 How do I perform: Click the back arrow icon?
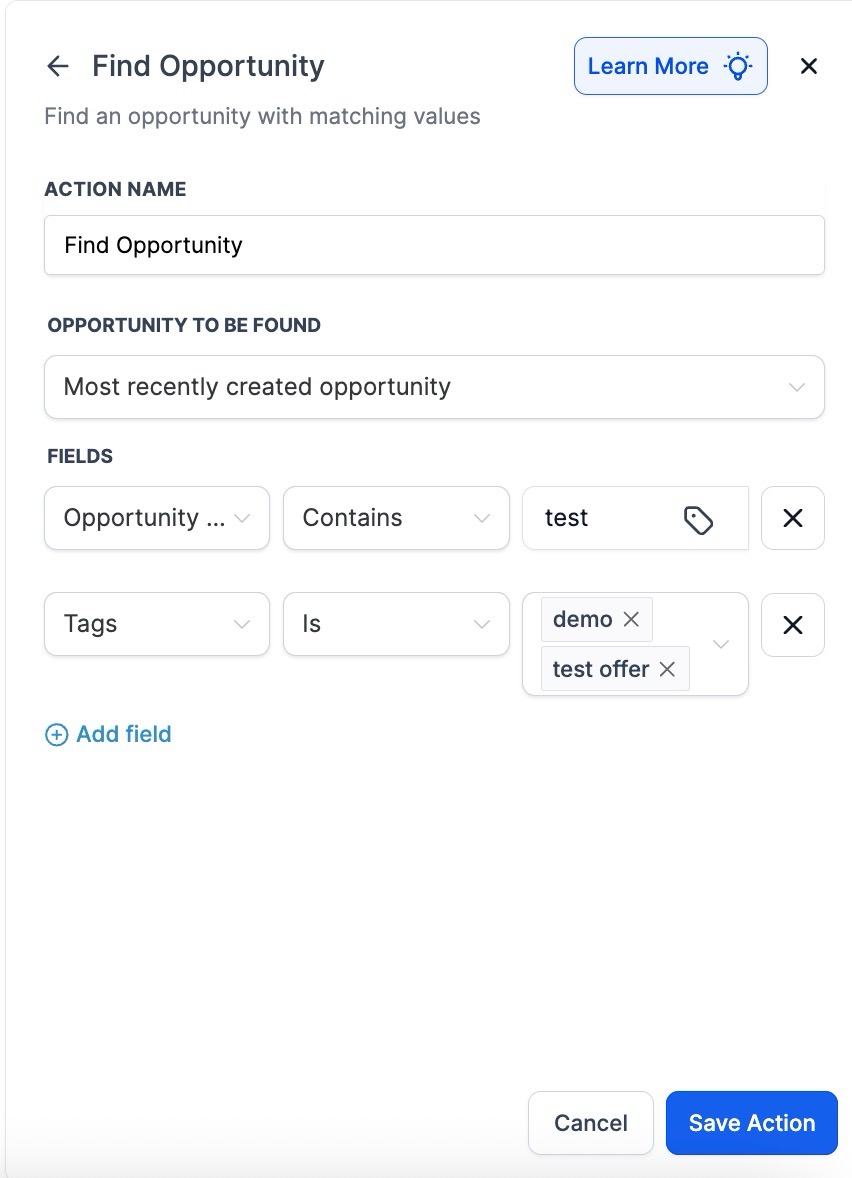(58, 66)
